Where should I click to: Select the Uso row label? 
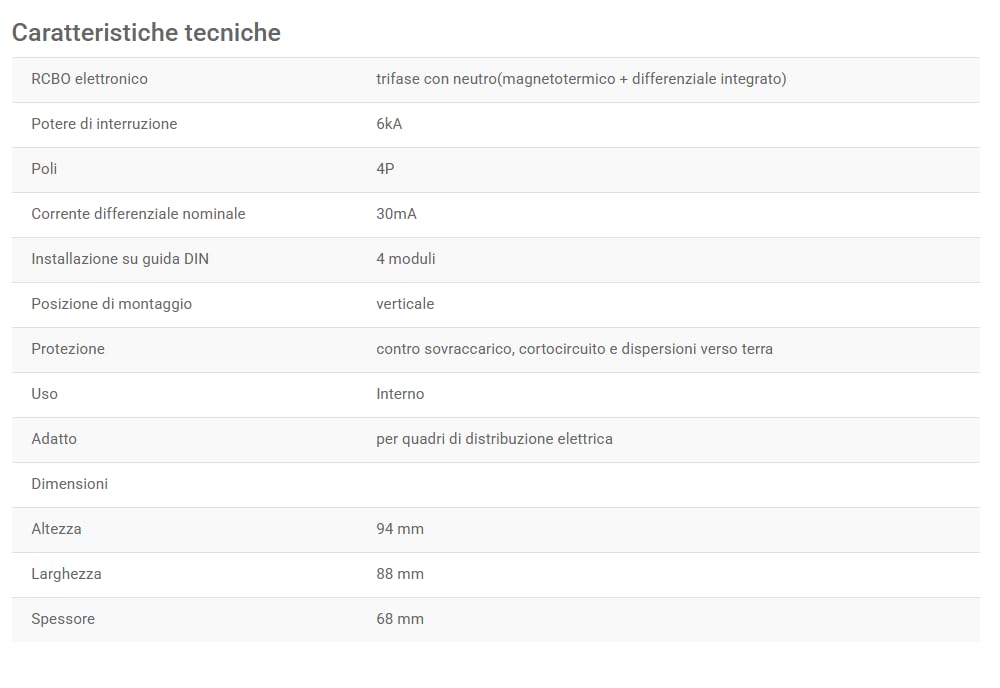coord(45,394)
